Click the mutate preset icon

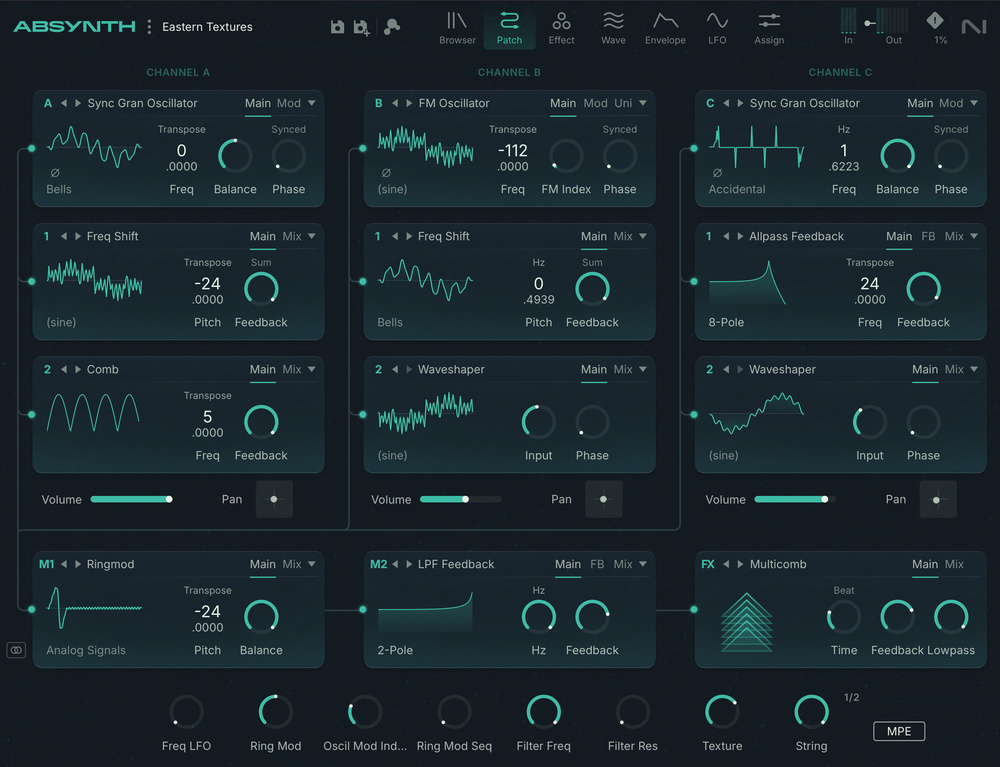click(x=392, y=27)
